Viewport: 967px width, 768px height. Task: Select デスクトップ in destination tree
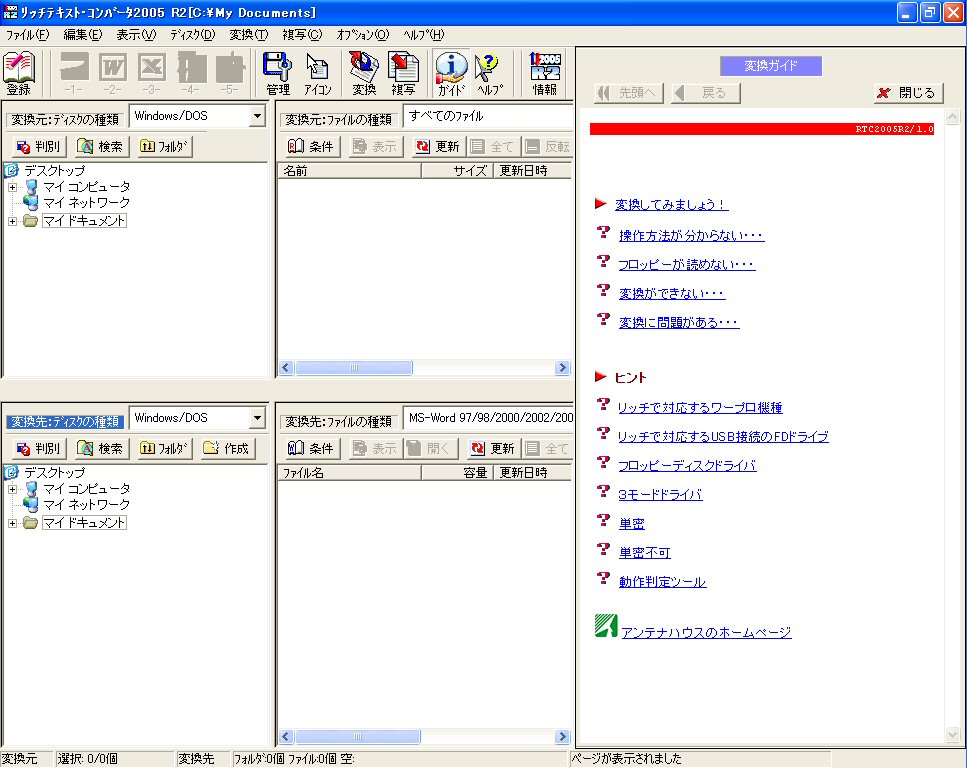coord(54,473)
